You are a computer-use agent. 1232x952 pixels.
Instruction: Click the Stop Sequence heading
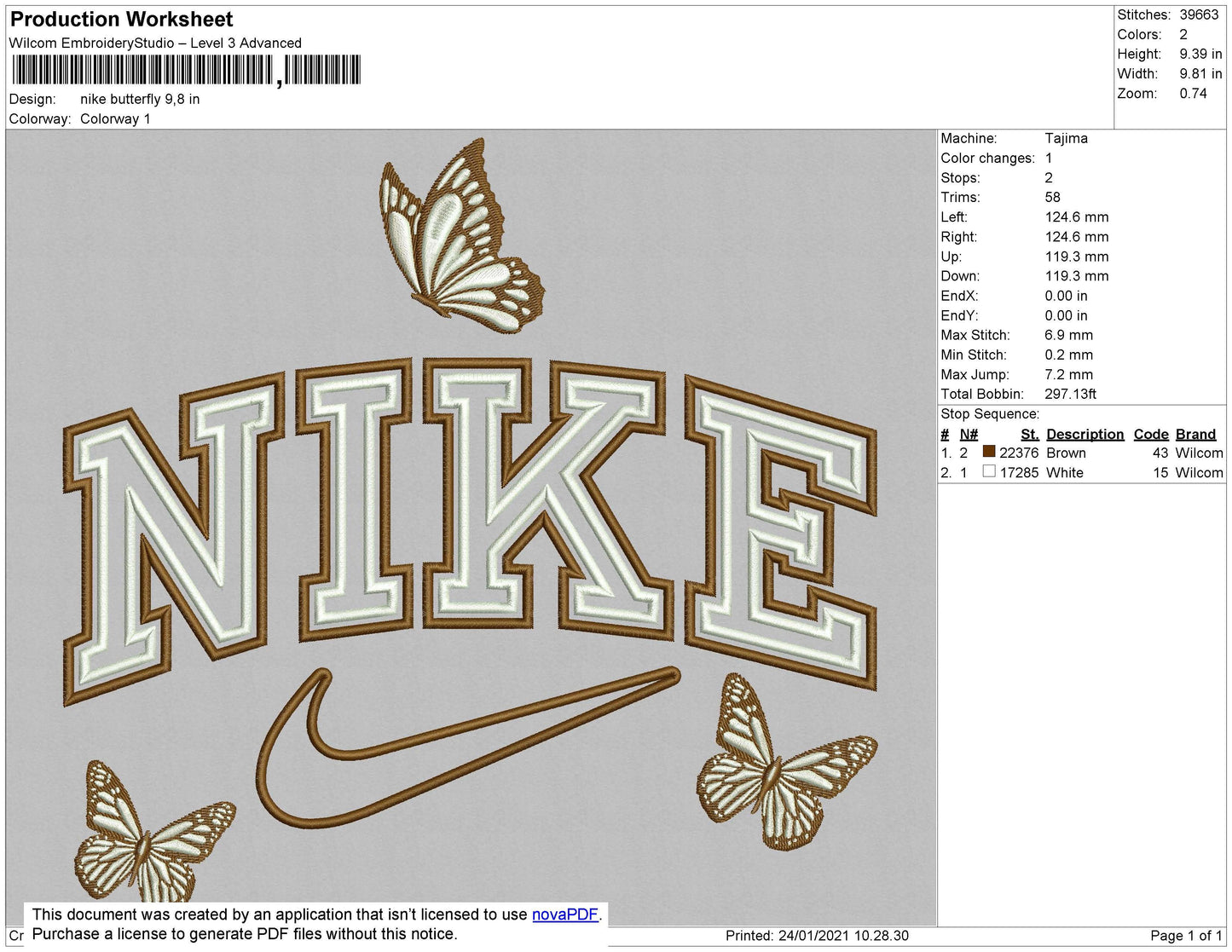(x=990, y=413)
